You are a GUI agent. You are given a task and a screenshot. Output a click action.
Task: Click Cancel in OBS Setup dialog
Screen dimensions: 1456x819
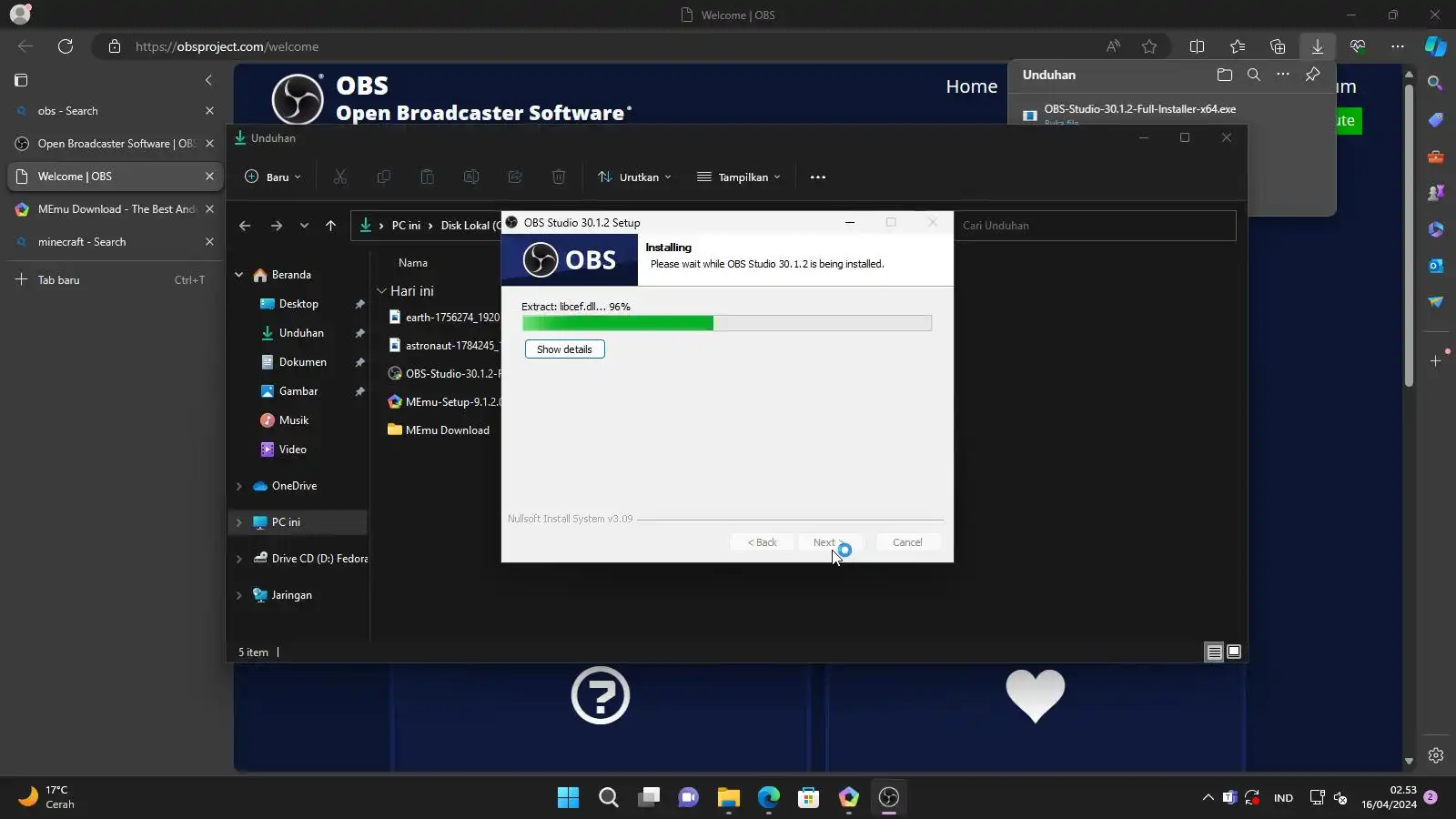tap(907, 542)
